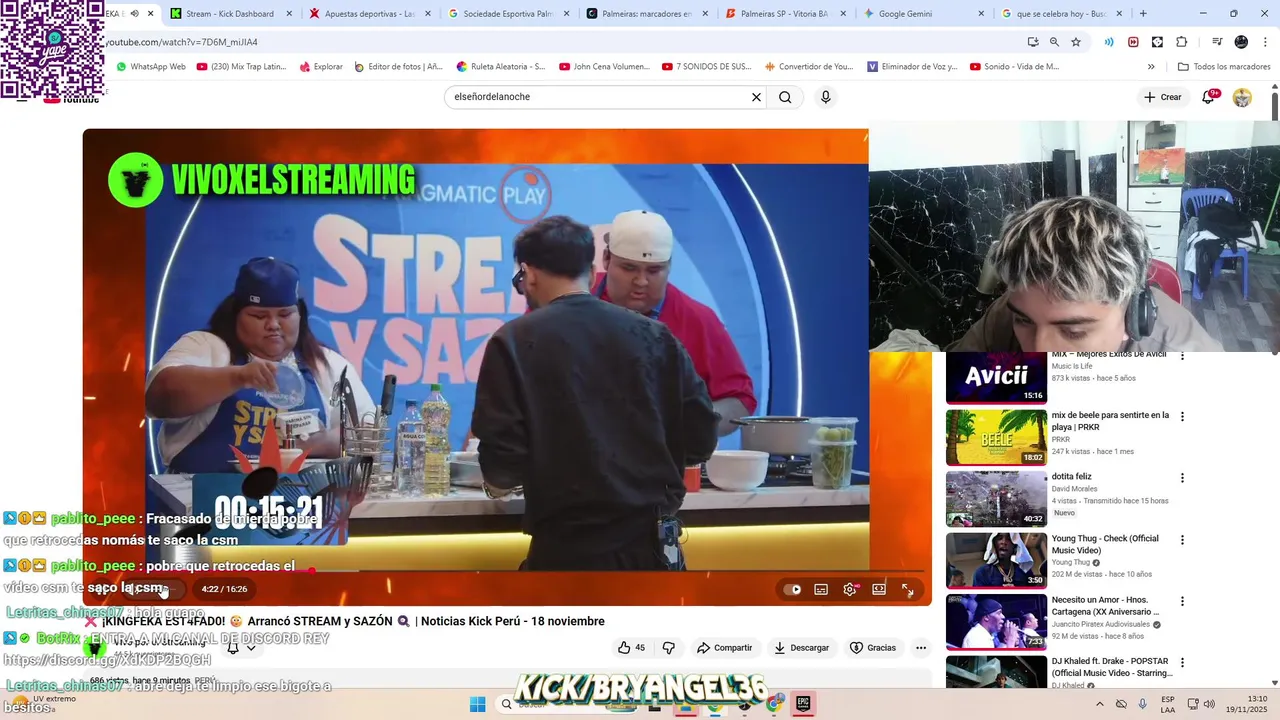Open Chrome profile avatar

coord(1241,42)
